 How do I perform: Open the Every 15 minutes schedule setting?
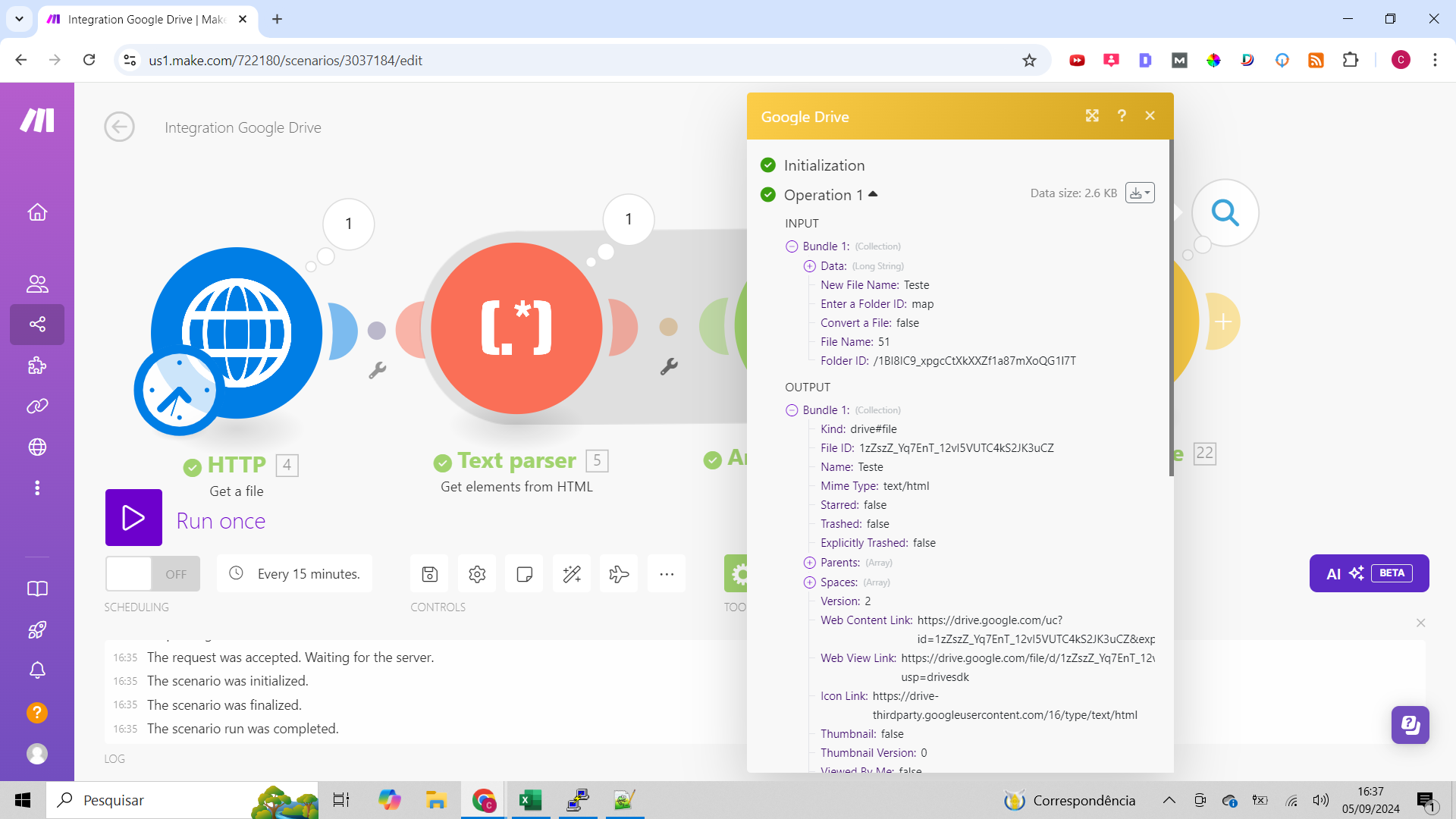tap(294, 574)
